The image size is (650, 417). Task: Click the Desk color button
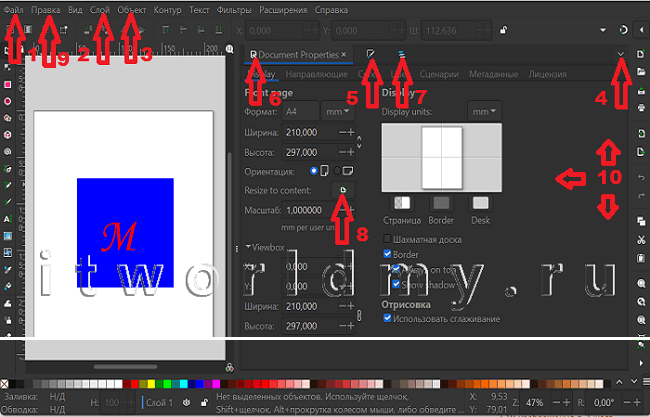pos(480,203)
